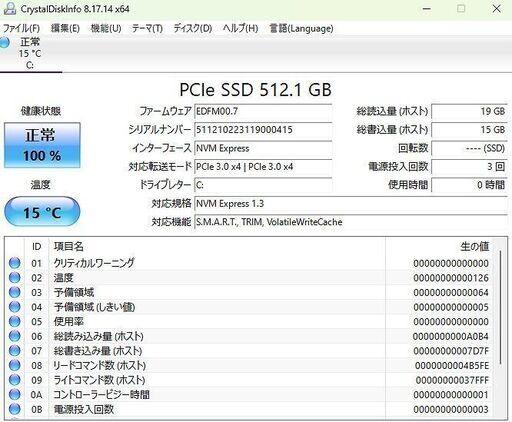
Task: Click raw value 000000000A0B4
Action: click(x=451, y=336)
